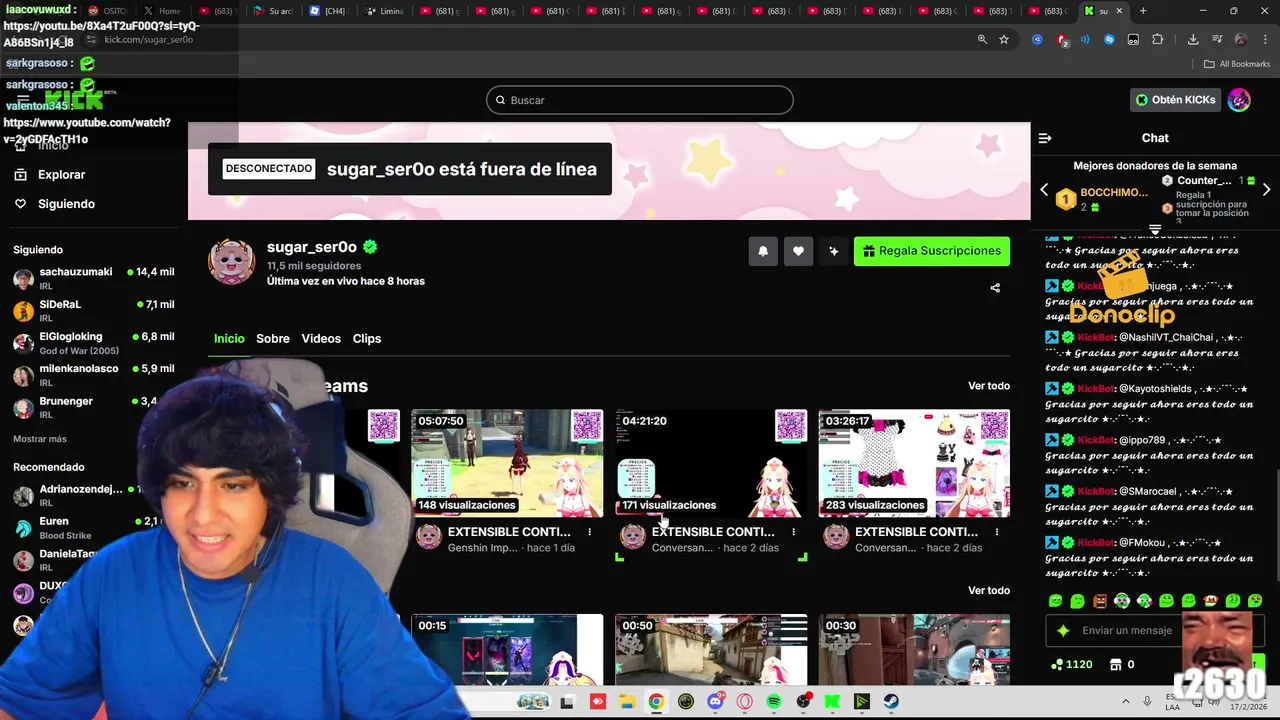Open the Explorar sidebar item

point(61,175)
